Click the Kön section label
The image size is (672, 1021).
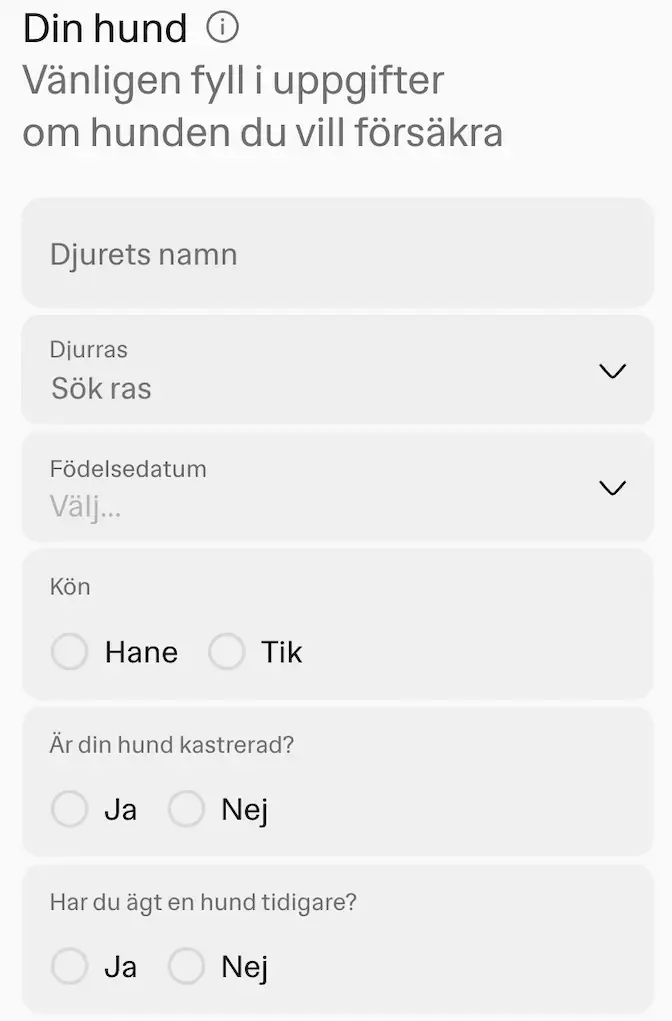pos(70,587)
